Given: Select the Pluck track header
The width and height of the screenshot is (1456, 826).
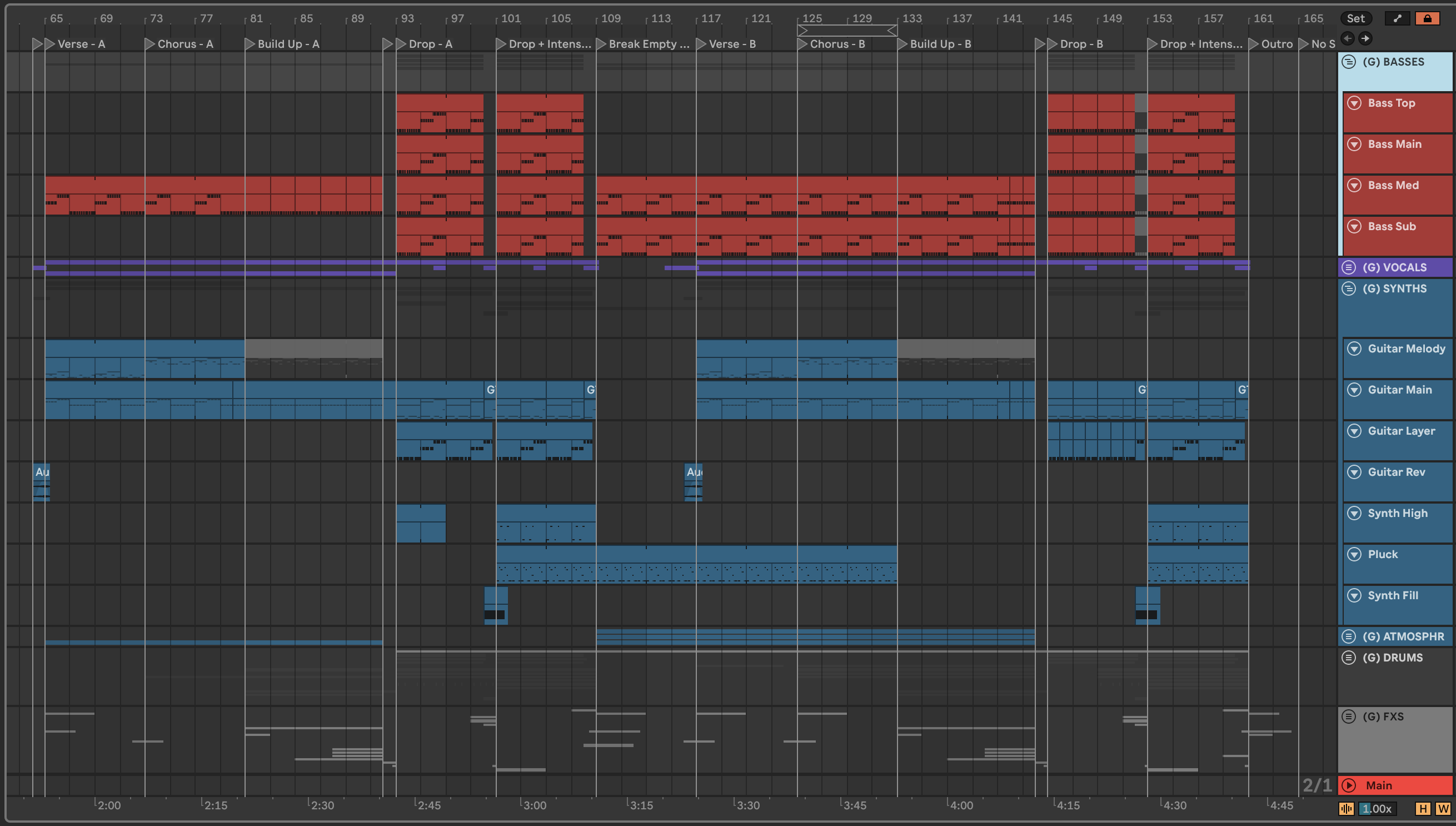Looking at the screenshot, I should point(1383,554).
